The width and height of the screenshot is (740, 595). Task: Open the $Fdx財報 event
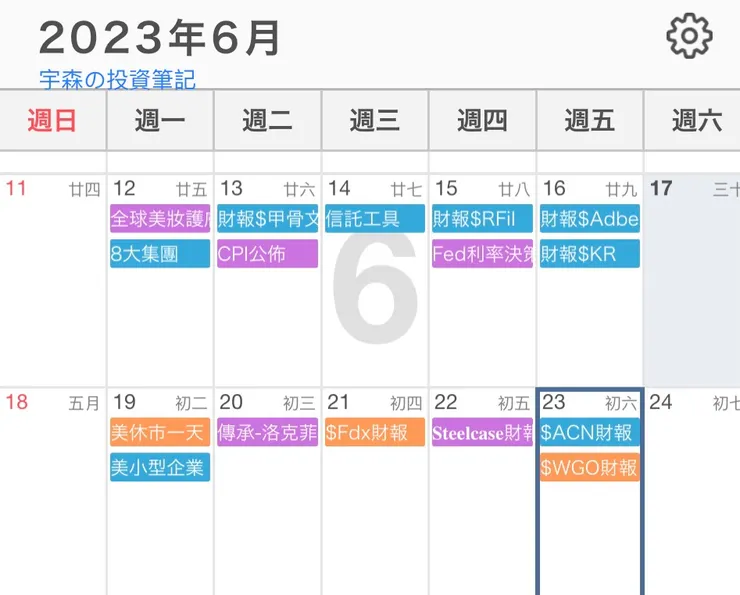[x=375, y=432]
